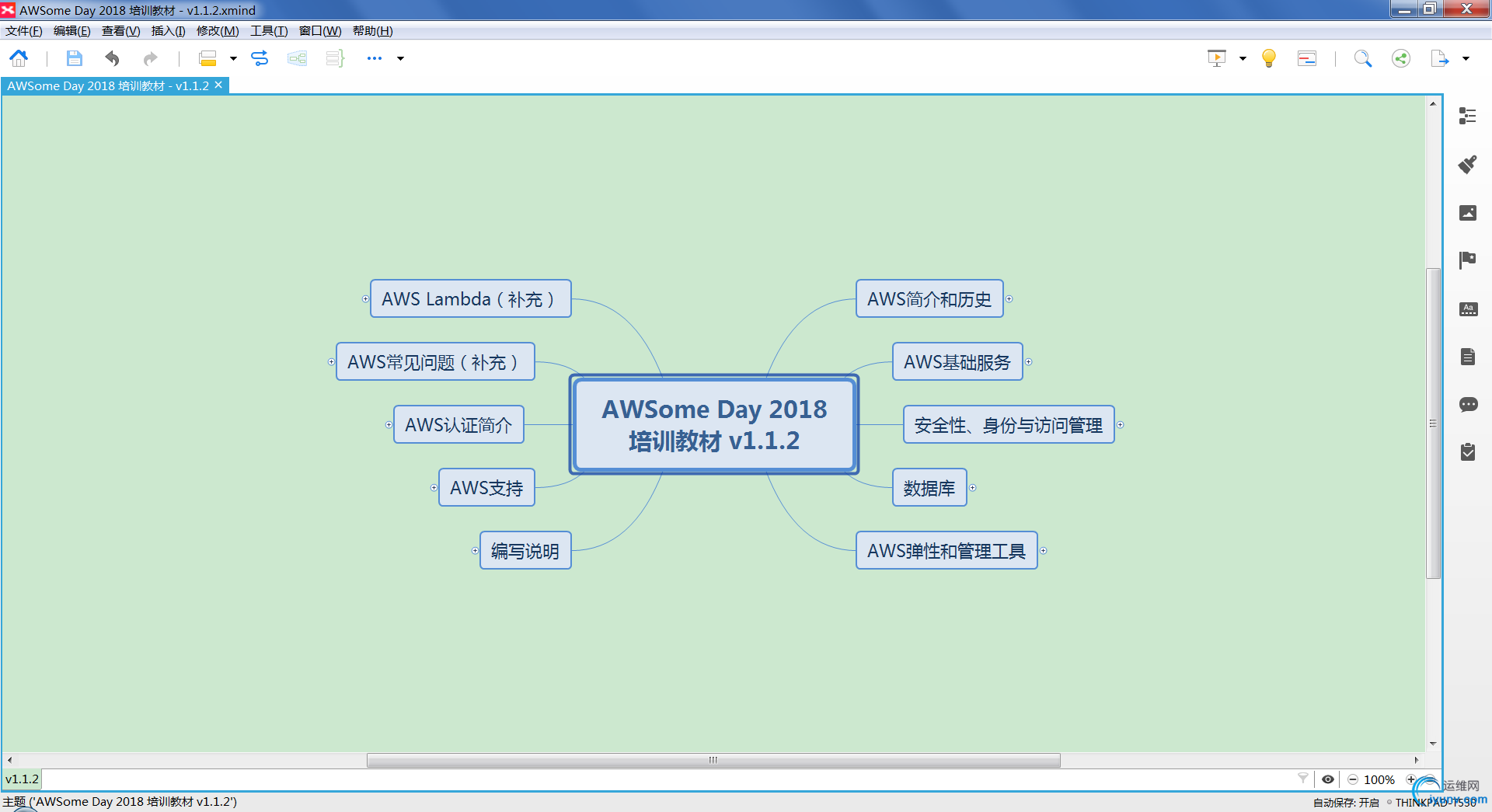Screen dimensions: 1492x812
Task: Click the horizontal scrollbar thumb
Action: [713, 760]
